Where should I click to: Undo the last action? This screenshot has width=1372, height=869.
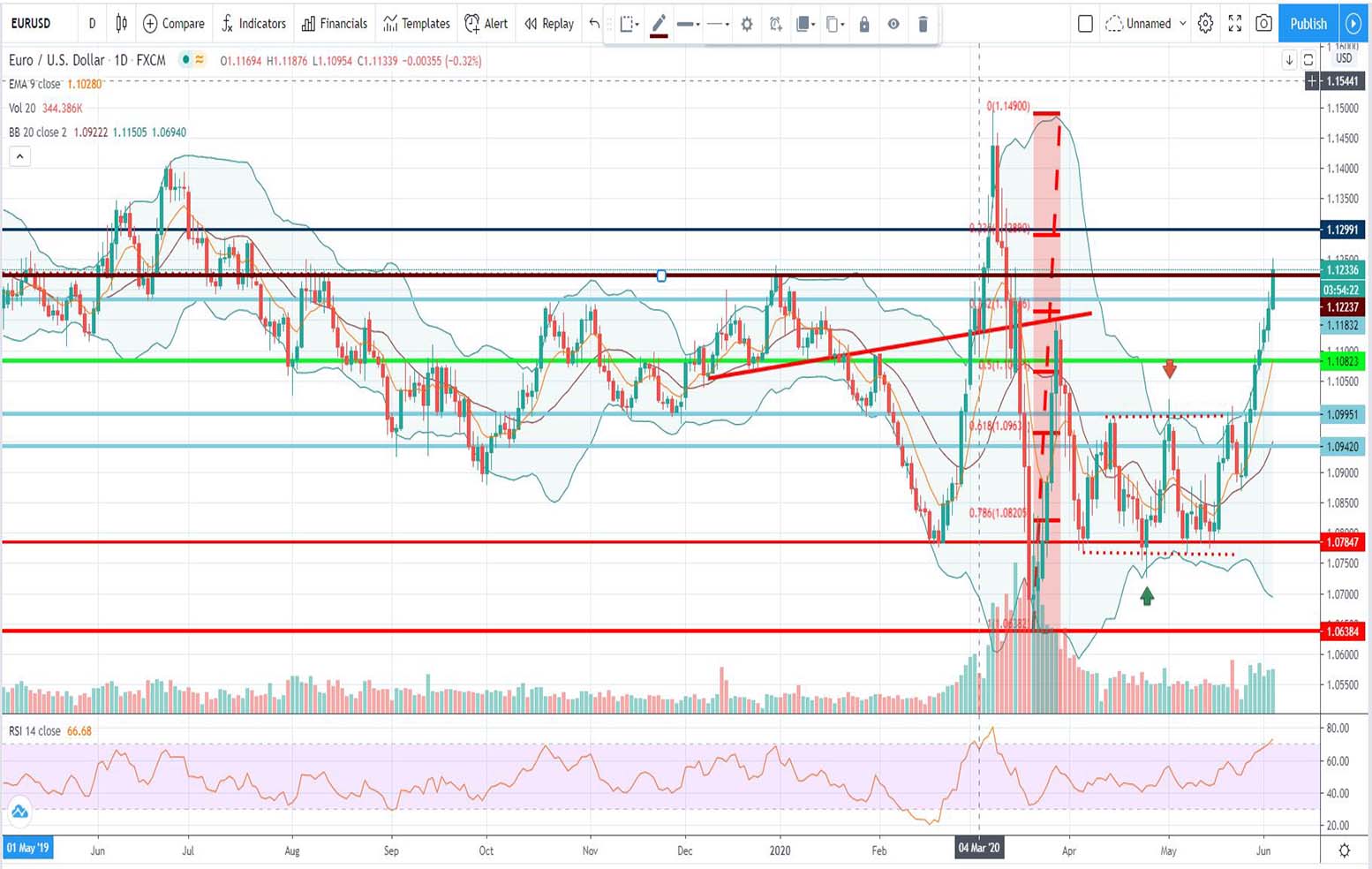[594, 24]
